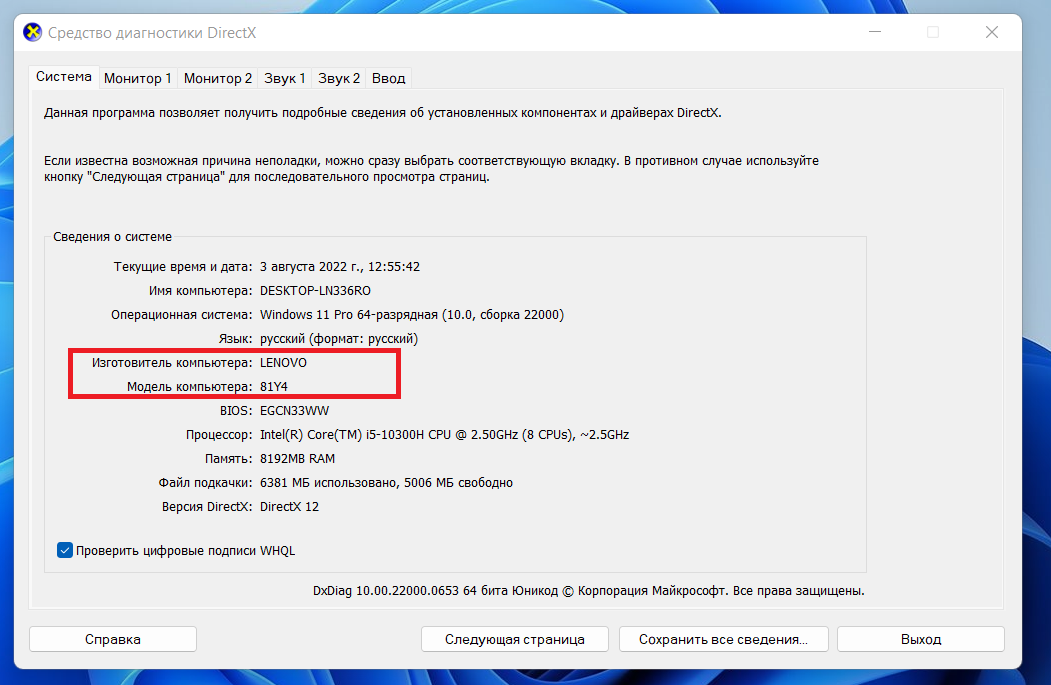Click the Сведения о системе group heading
This screenshot has height=685, width=1051.
tap(113, 237)
